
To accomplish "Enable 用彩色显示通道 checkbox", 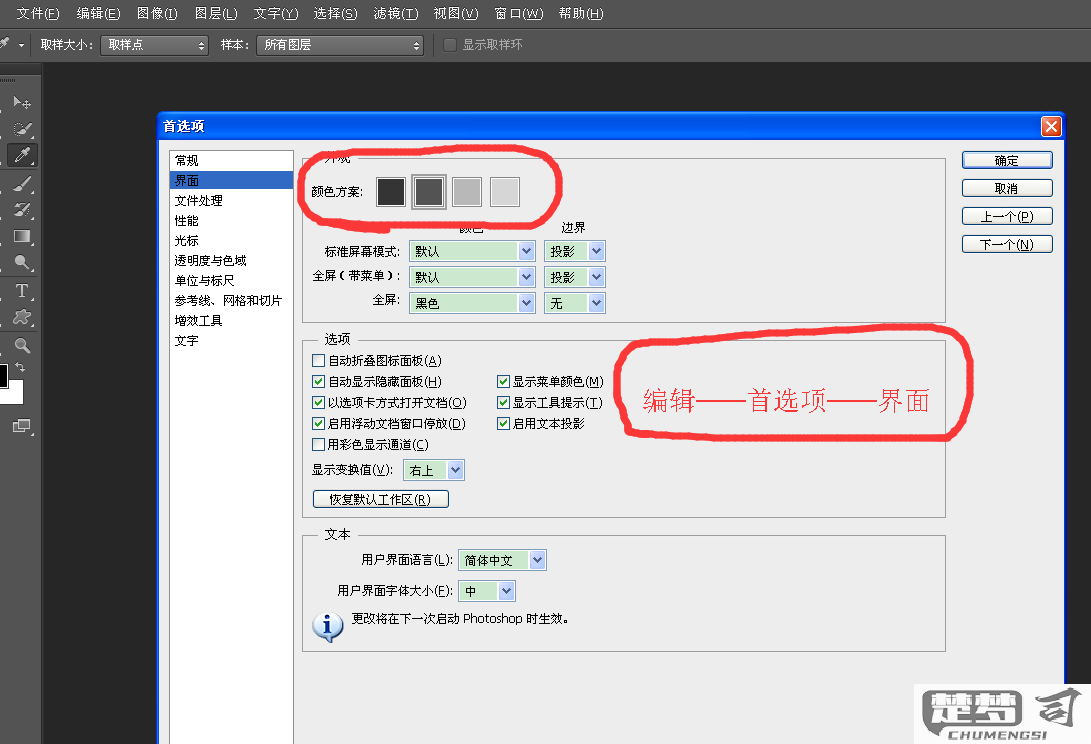I will (x=319, y=444).
